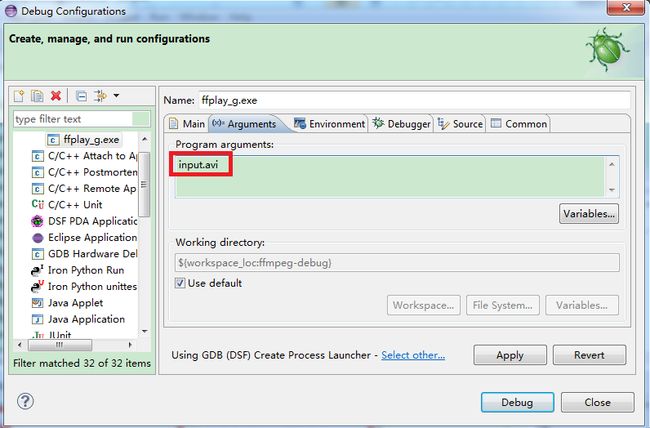Screen dimensions: 650x428
Task: Click the tree horizontal scrollbar thumb
Action: (60, 345)
